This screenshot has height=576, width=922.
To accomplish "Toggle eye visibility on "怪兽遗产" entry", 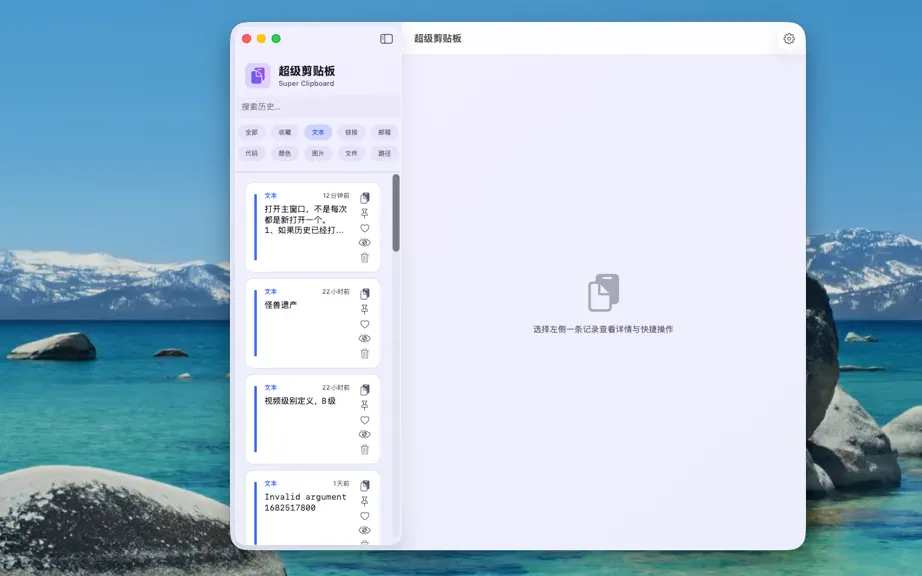I will [365, 339].
